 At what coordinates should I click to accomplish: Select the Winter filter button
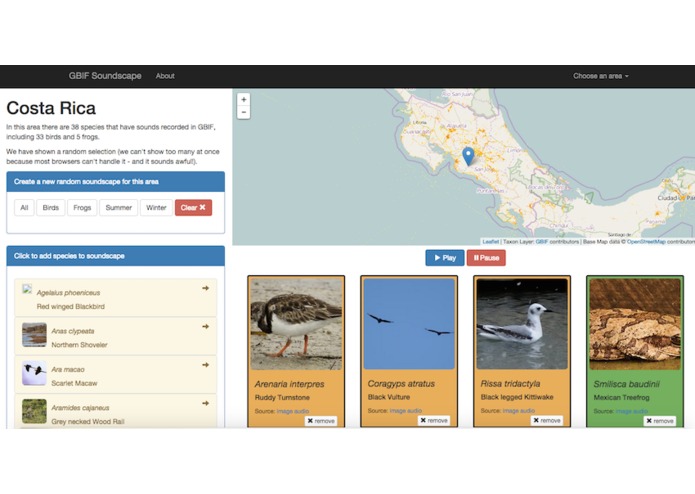pyautogui.click(x=156, y=208)
